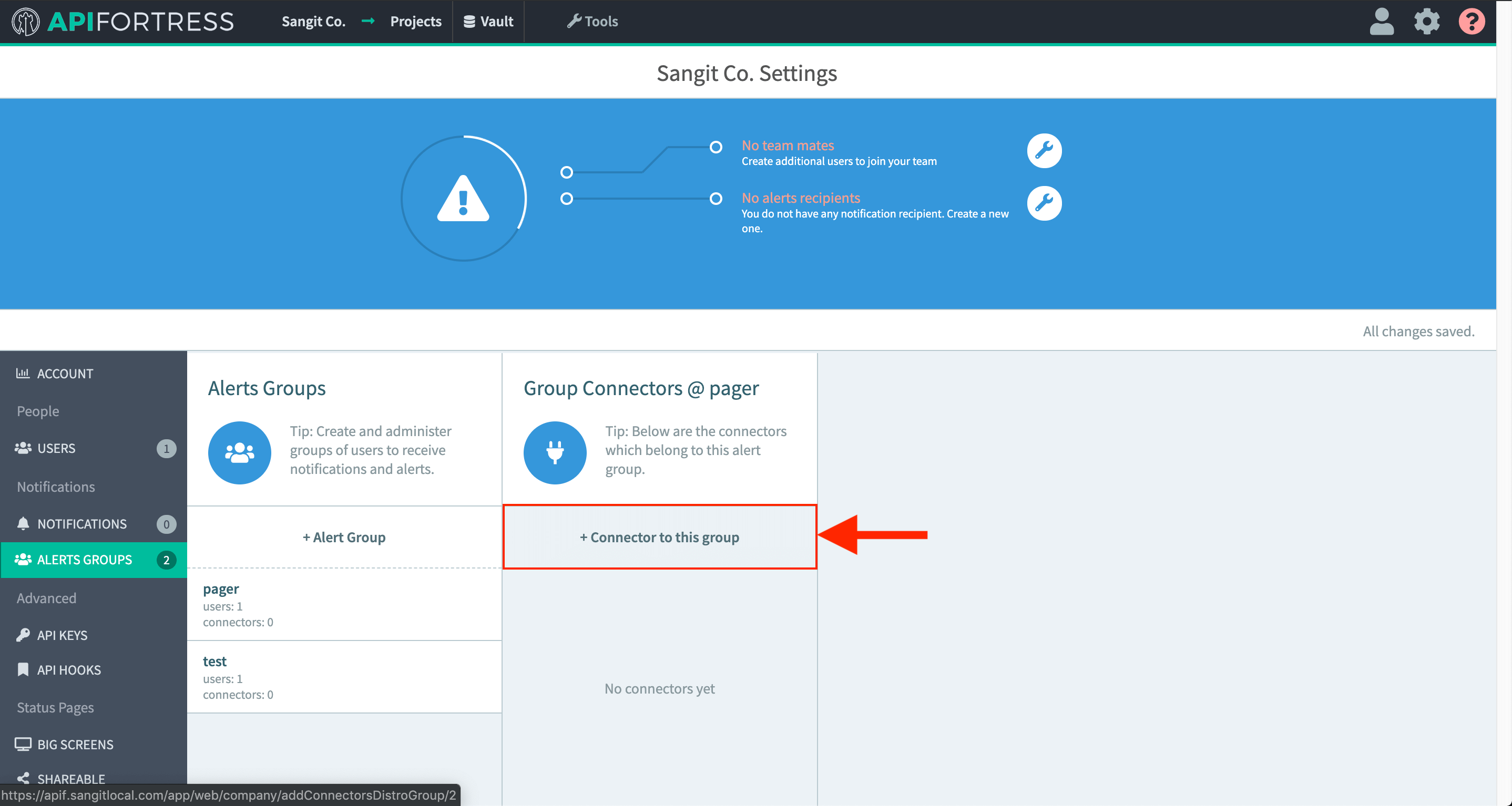Click the warning triangle status icon

tap(463, 198)
